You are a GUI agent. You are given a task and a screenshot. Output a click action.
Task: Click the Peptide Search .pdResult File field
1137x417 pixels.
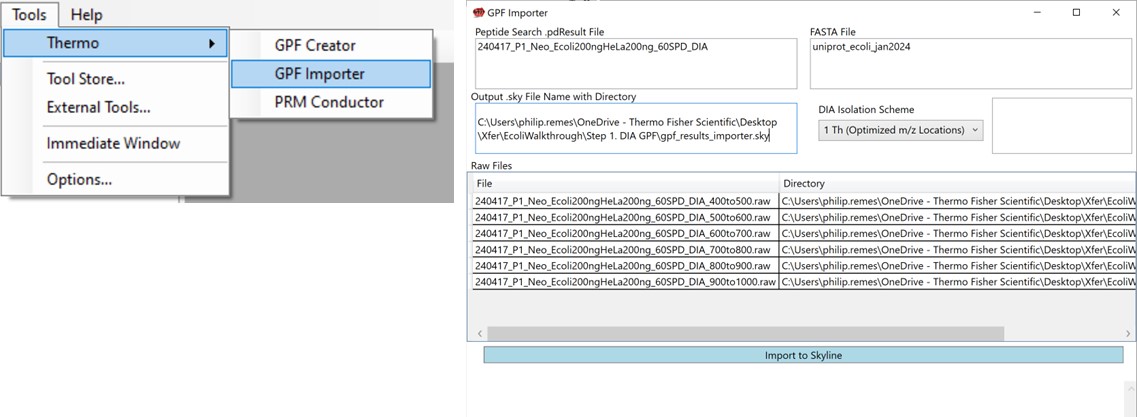(x=636, y=63)
